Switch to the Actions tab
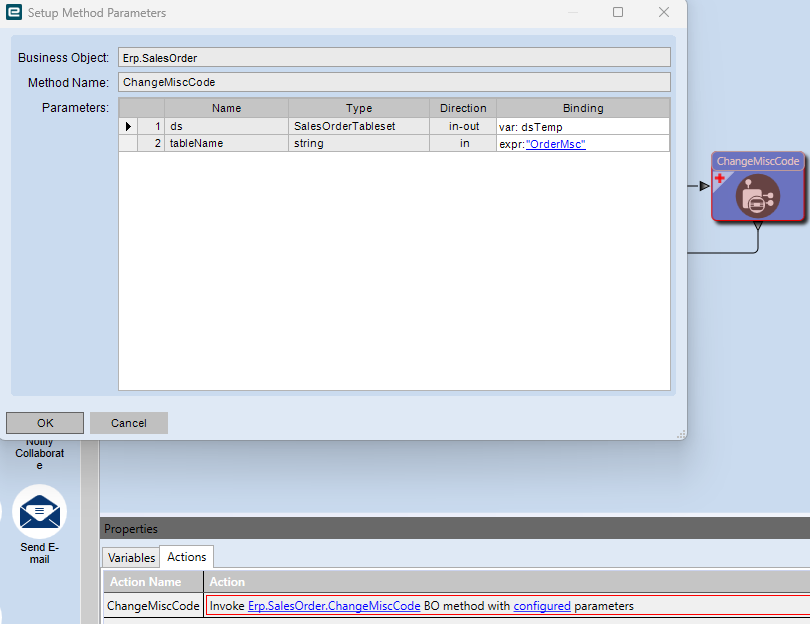Viewport: 810px width, 624px height. coord(186,557)
